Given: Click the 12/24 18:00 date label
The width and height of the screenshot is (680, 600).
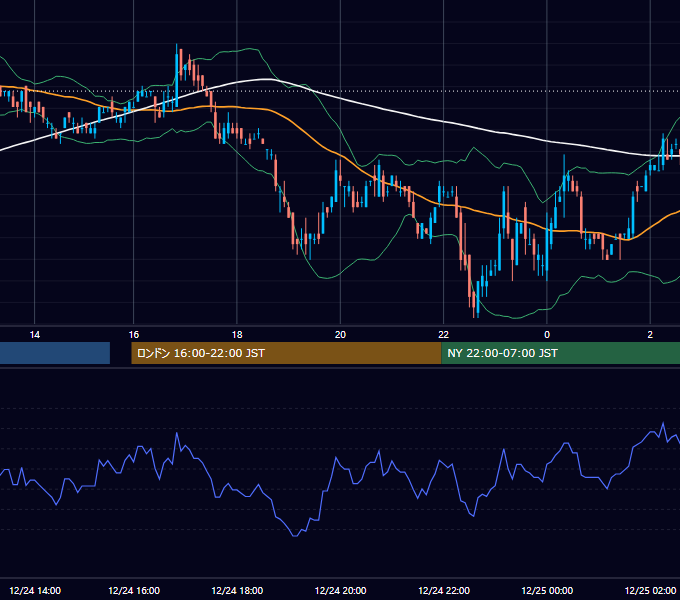Looking at the screenshot, I should tap(237, 590).
